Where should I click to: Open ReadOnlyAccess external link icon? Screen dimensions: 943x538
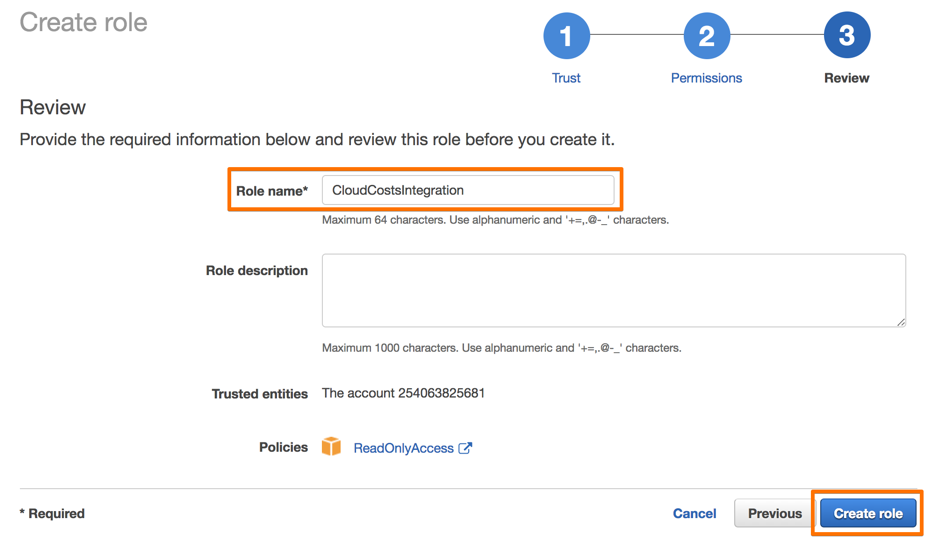(x=465, y=448)
